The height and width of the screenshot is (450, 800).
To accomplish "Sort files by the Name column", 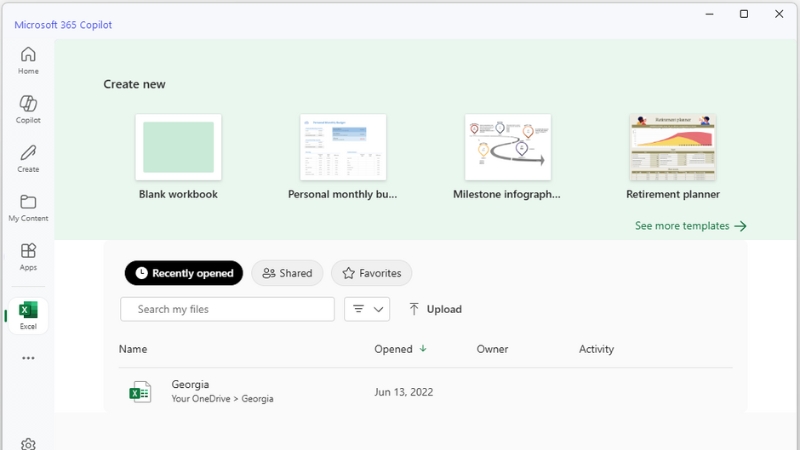I will (133, 349).
